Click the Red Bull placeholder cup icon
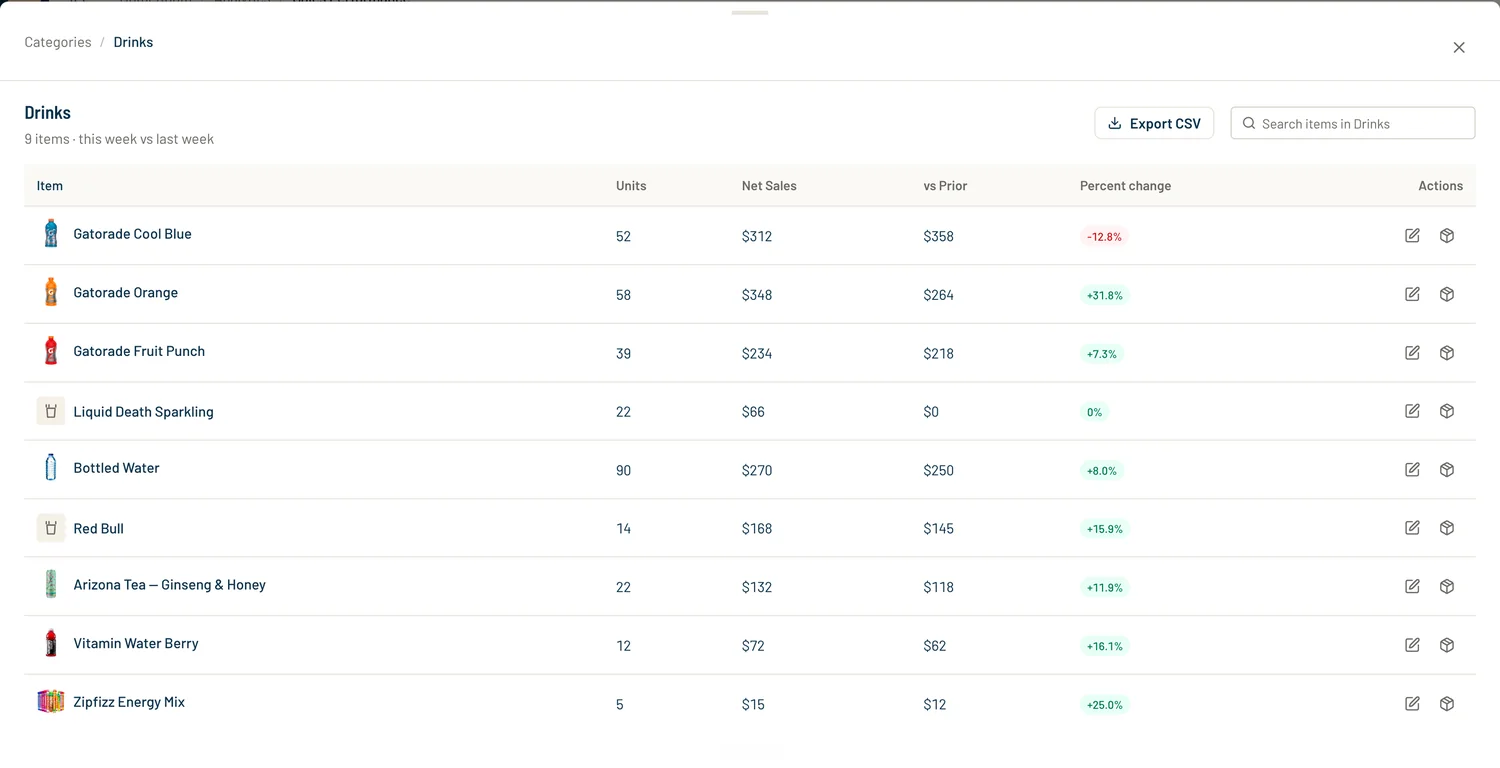 click(51, 528)
